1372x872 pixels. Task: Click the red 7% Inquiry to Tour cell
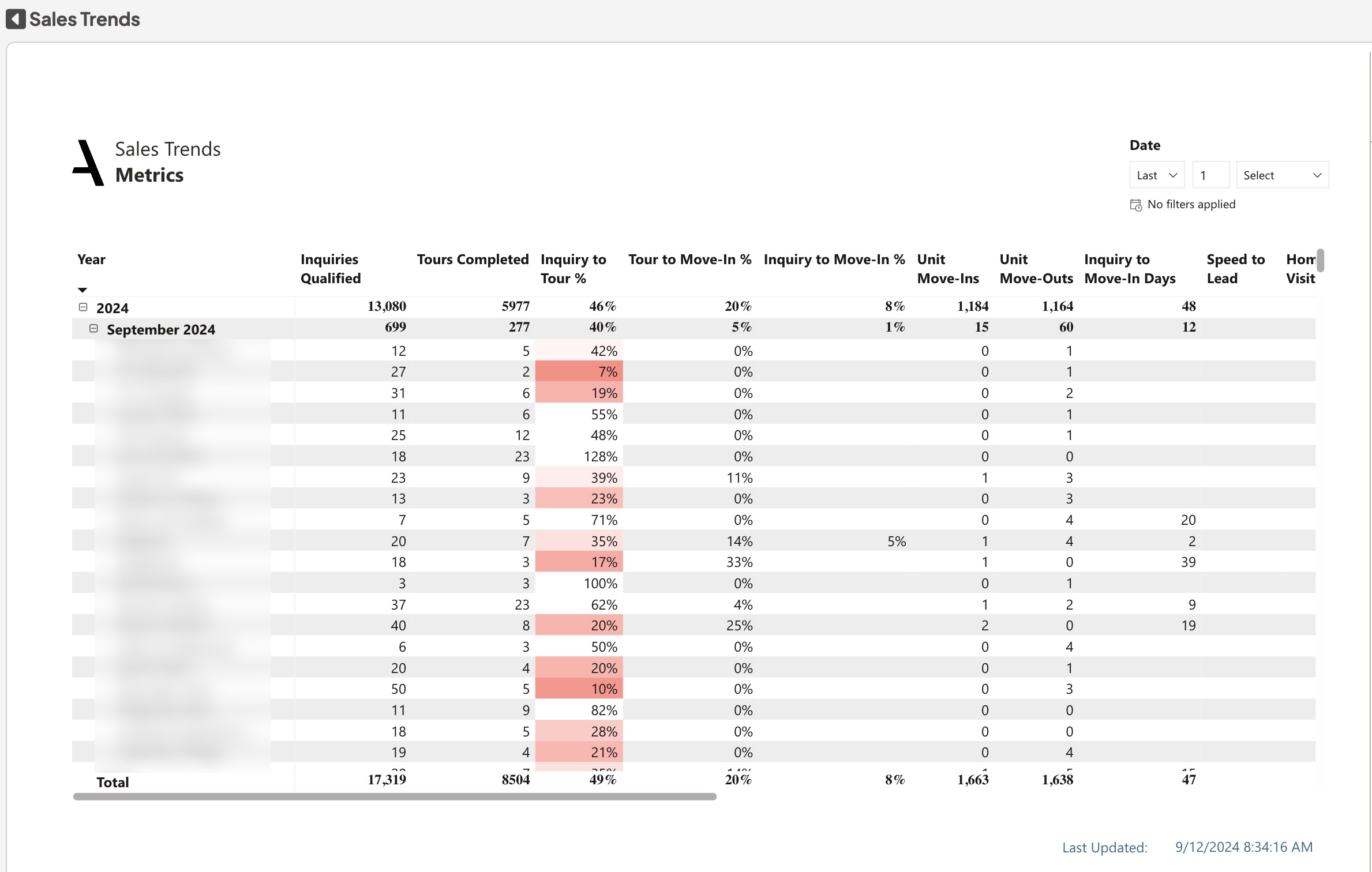tap(579, 371)
